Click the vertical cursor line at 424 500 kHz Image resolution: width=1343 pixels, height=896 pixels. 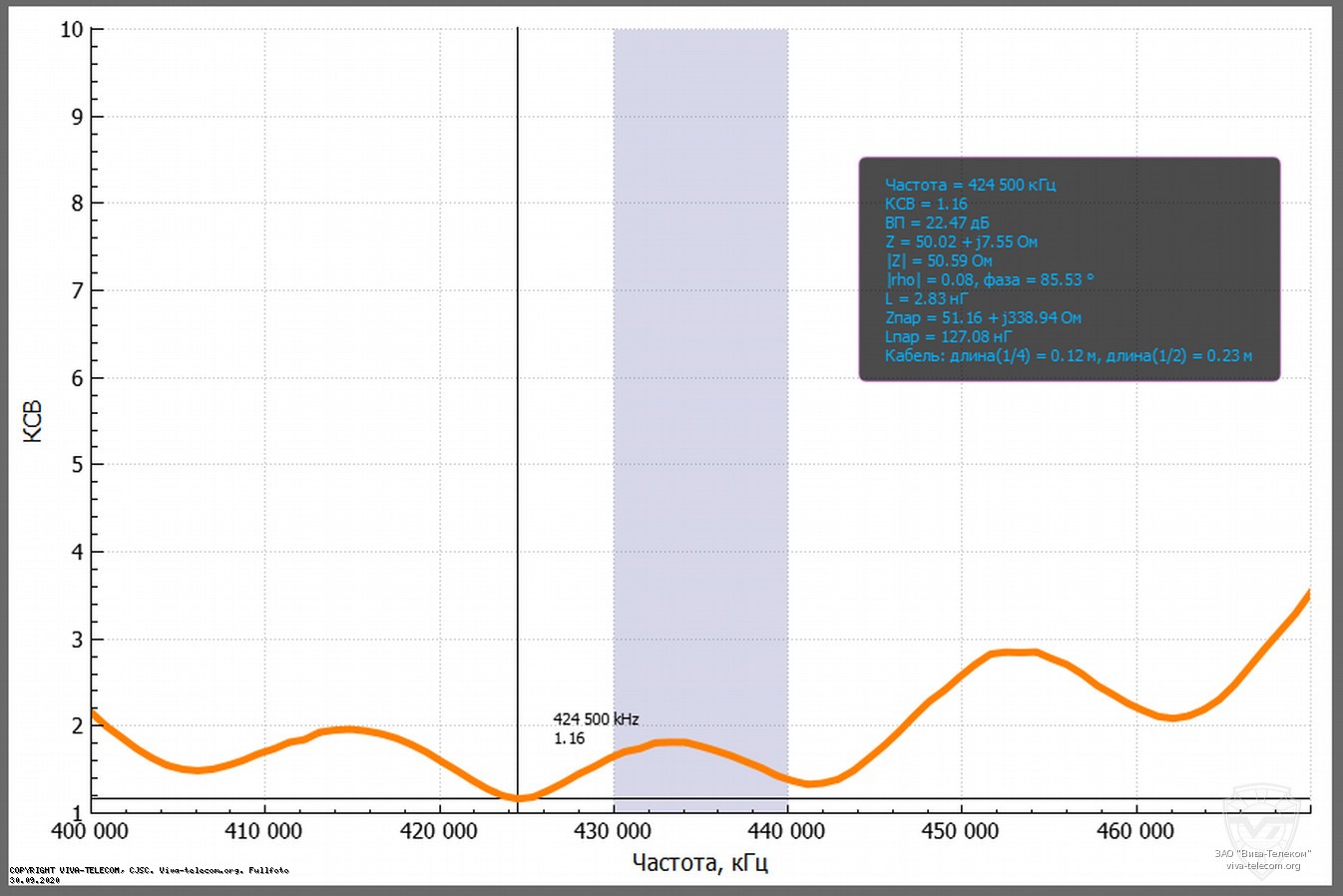(517, 399)
